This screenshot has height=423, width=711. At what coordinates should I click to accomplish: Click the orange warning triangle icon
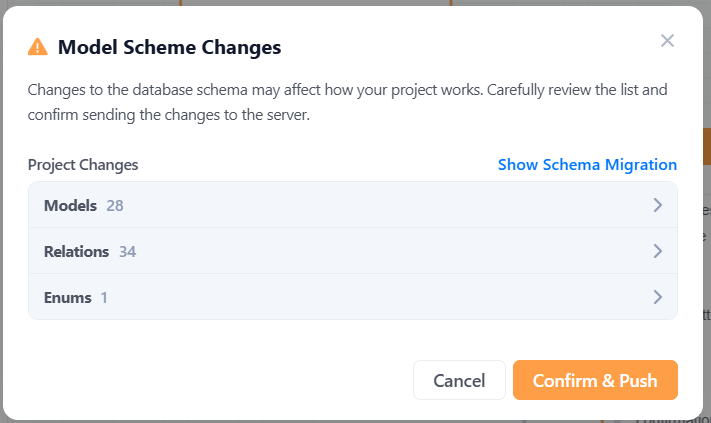pyautogui.click(x=38, y=47)
